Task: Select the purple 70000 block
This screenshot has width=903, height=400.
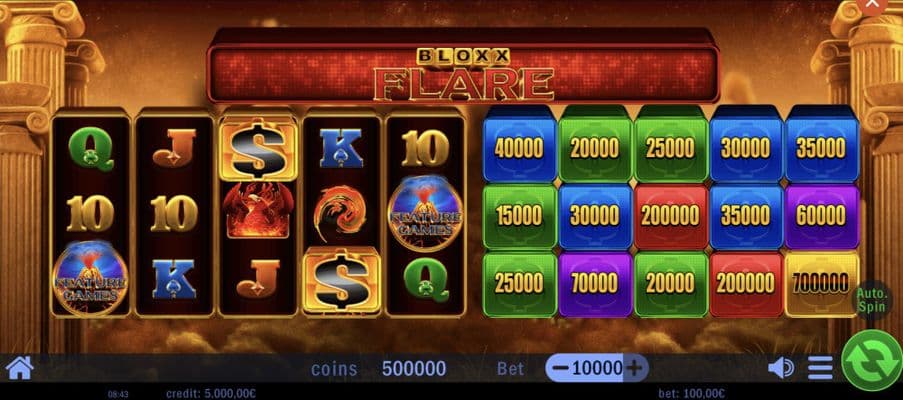Action: coord(594,284)
